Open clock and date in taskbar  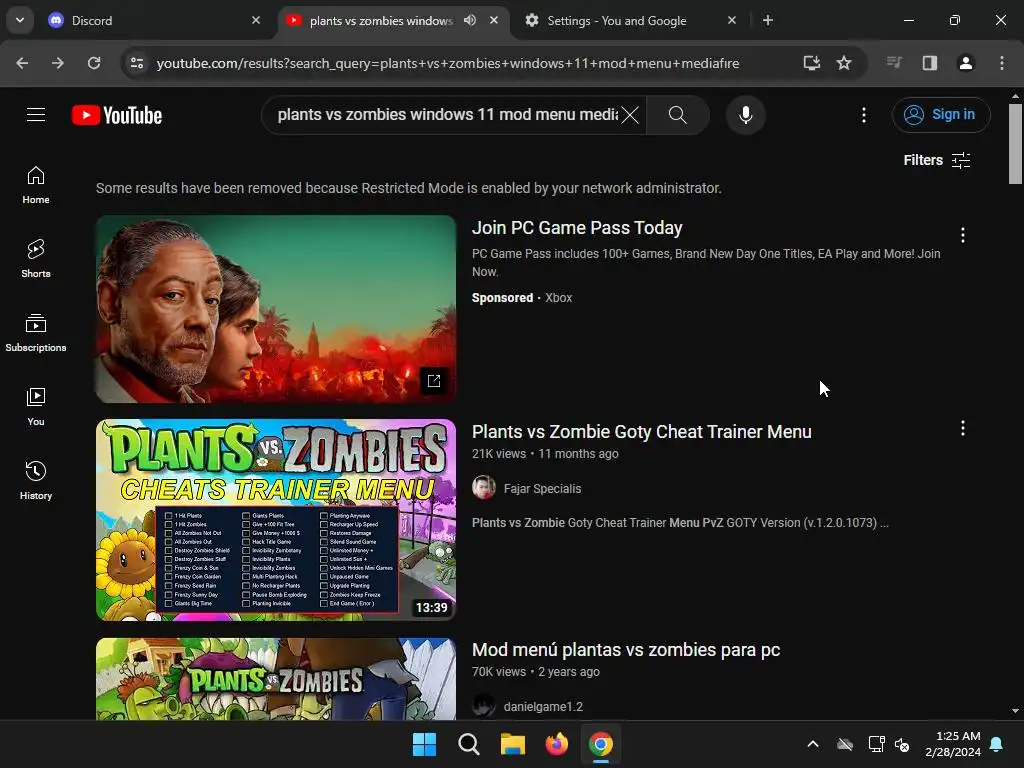pyautogui.click(x=953, y=744)
